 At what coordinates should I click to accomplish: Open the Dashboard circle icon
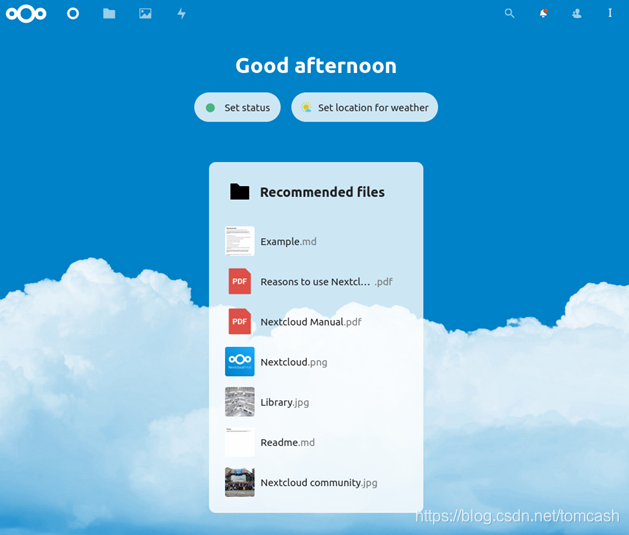point(73,14)
